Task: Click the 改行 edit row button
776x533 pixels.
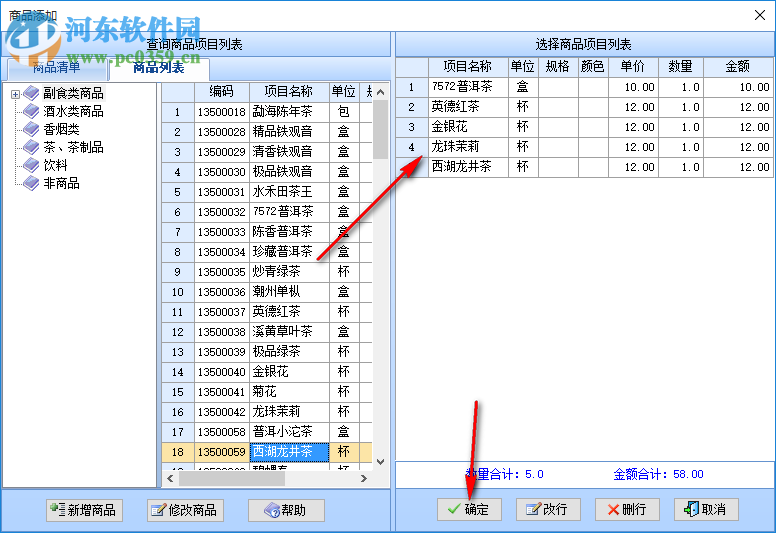Action: coord(548,509)
